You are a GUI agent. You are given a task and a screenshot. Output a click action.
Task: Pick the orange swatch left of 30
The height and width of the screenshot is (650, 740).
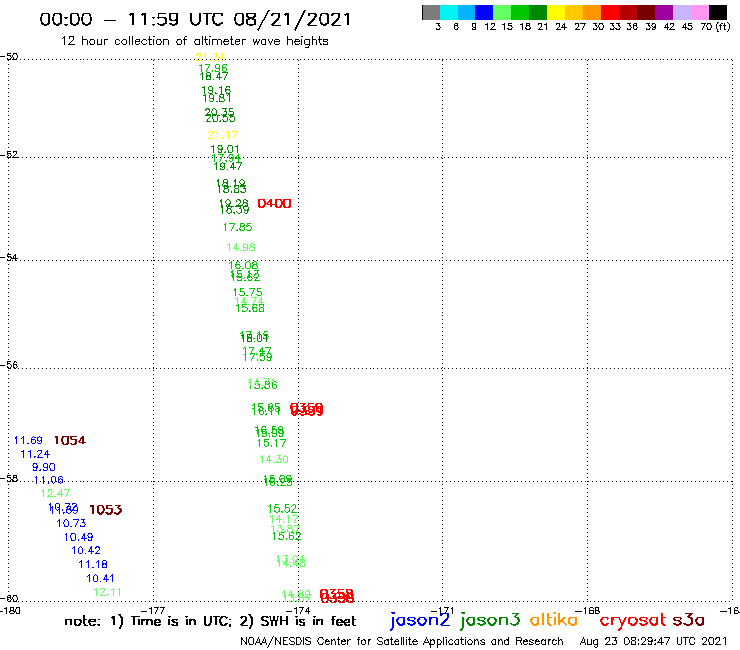pyautogui.click(x=592, y=12)
